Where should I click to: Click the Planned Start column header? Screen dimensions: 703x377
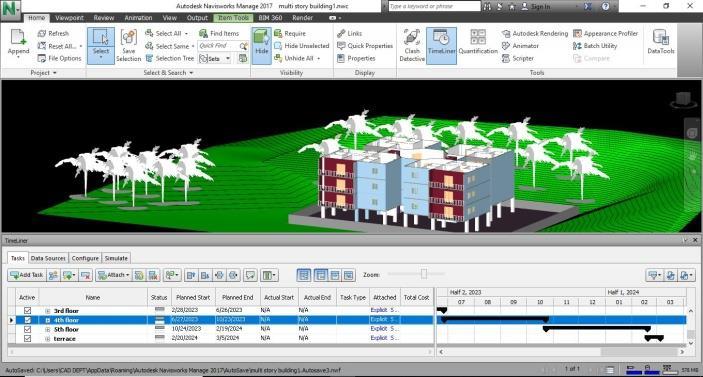[193, 297]
